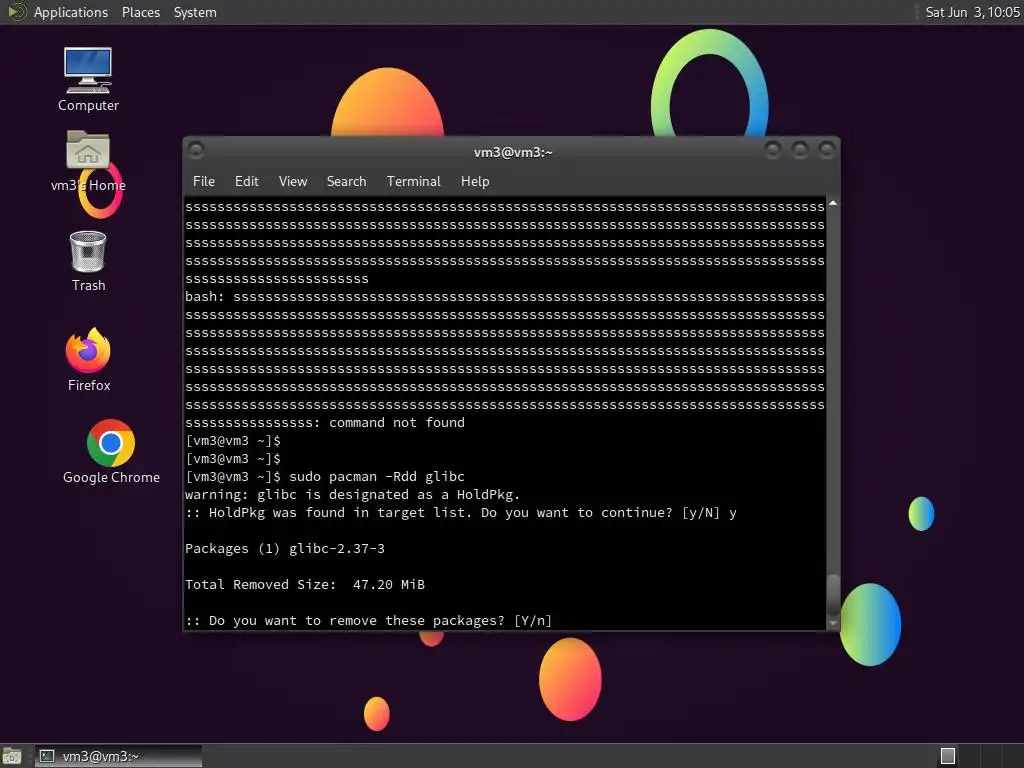Minimize the vm3@vm3 terminal window
Image resolution: width=1024 pixels, height=768 pixels.
pyautogui.click(x=773, y=150)
